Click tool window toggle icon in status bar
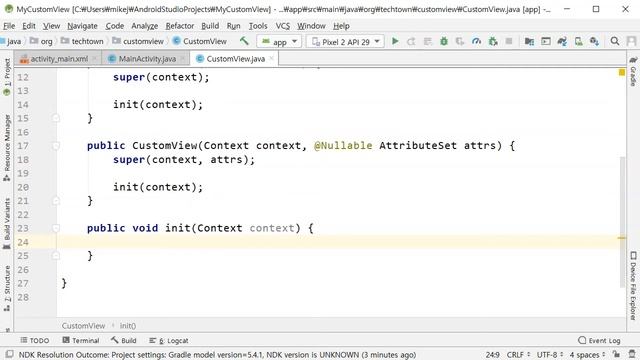This screenshot has height=360, width=640. (x=9, y=354)
